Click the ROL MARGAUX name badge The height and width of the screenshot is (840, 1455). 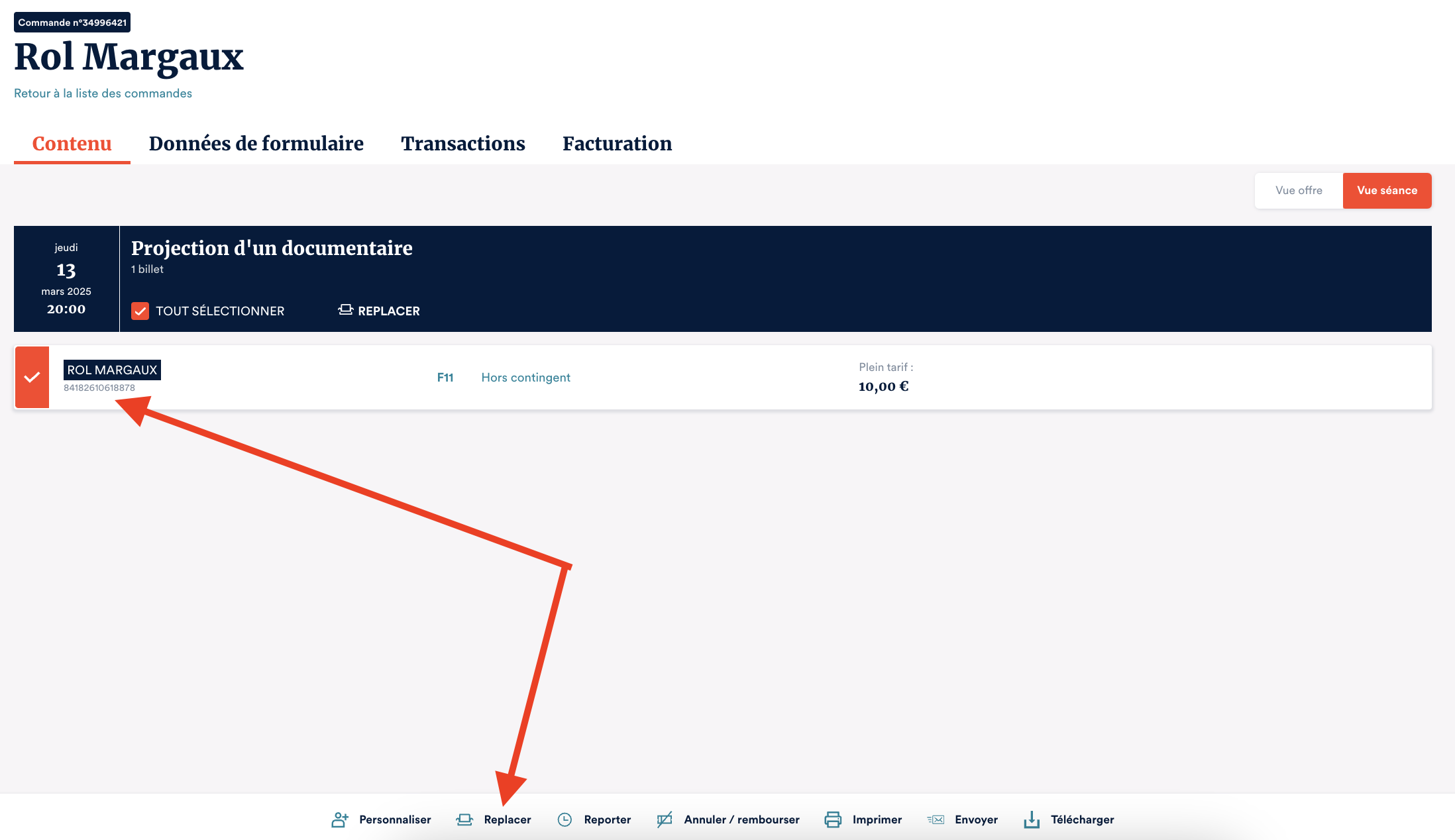[112, 370]
